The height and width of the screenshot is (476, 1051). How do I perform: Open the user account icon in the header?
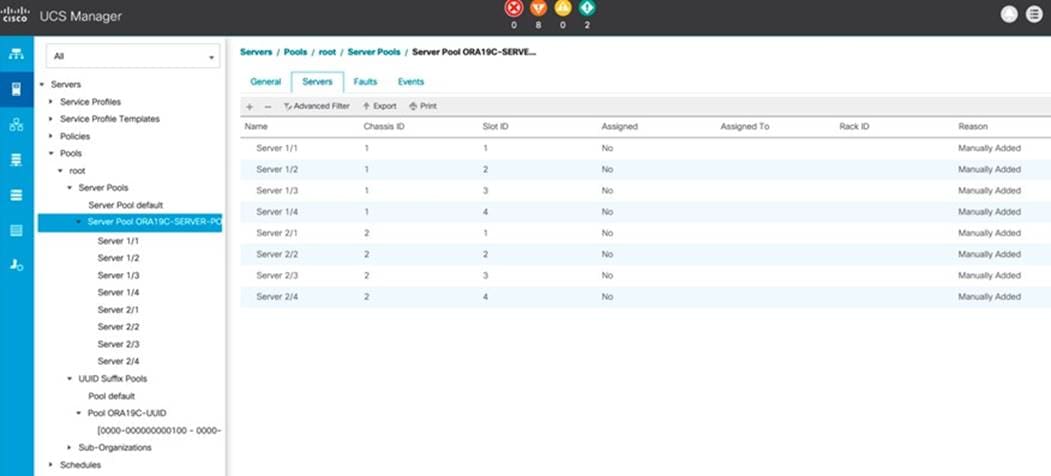click(1009, 15)
